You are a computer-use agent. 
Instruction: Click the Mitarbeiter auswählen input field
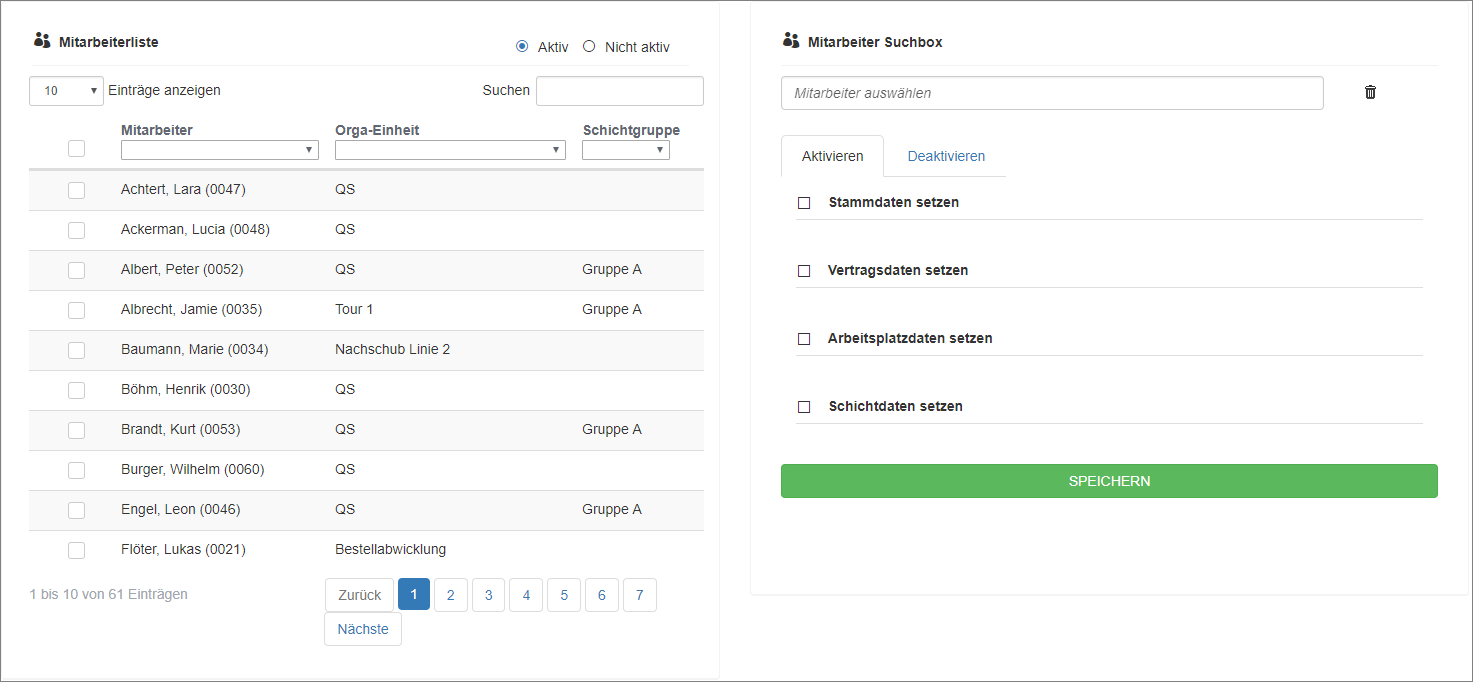click(1052, 93)
